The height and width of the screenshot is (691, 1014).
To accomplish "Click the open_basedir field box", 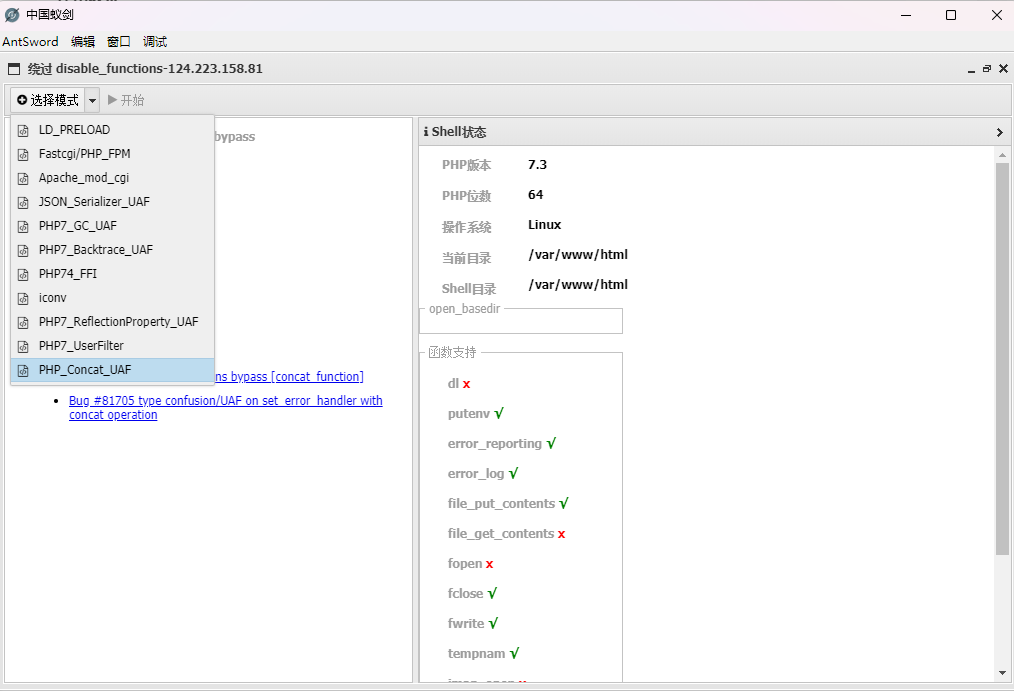I will [521, 321].
